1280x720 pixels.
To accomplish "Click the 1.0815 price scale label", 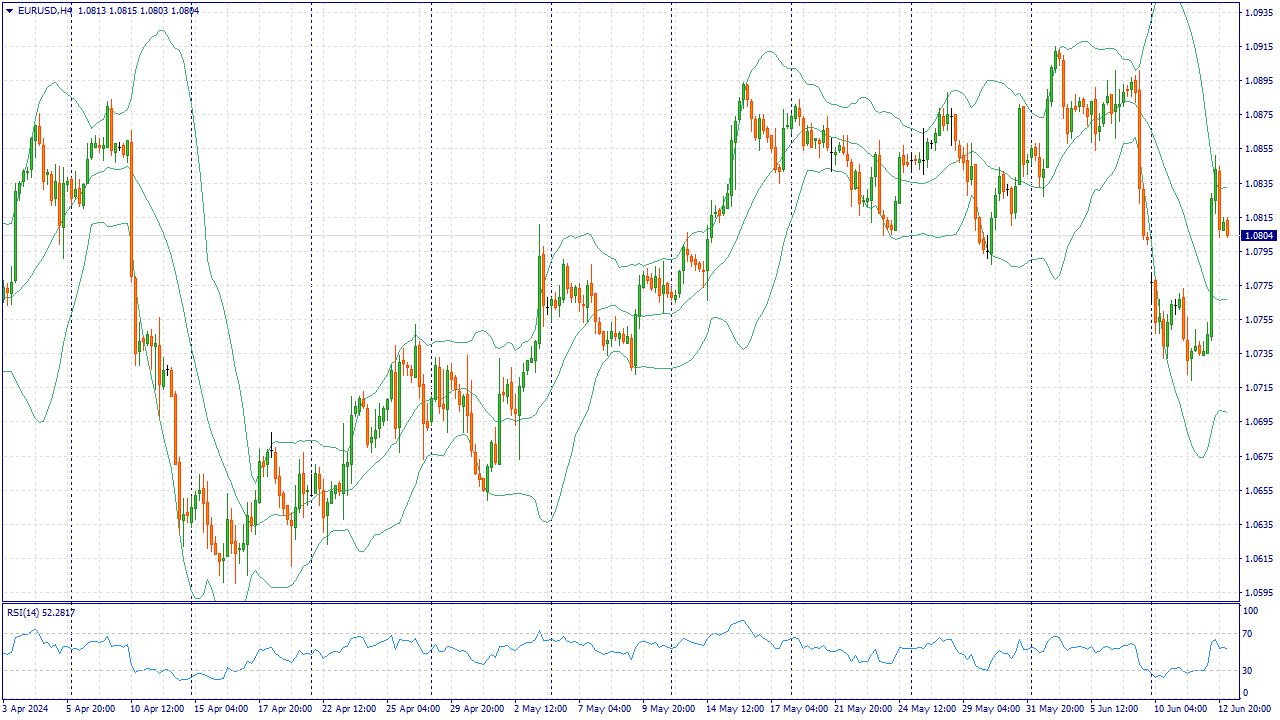I will pyautogui.click(x=1258, y=217).
